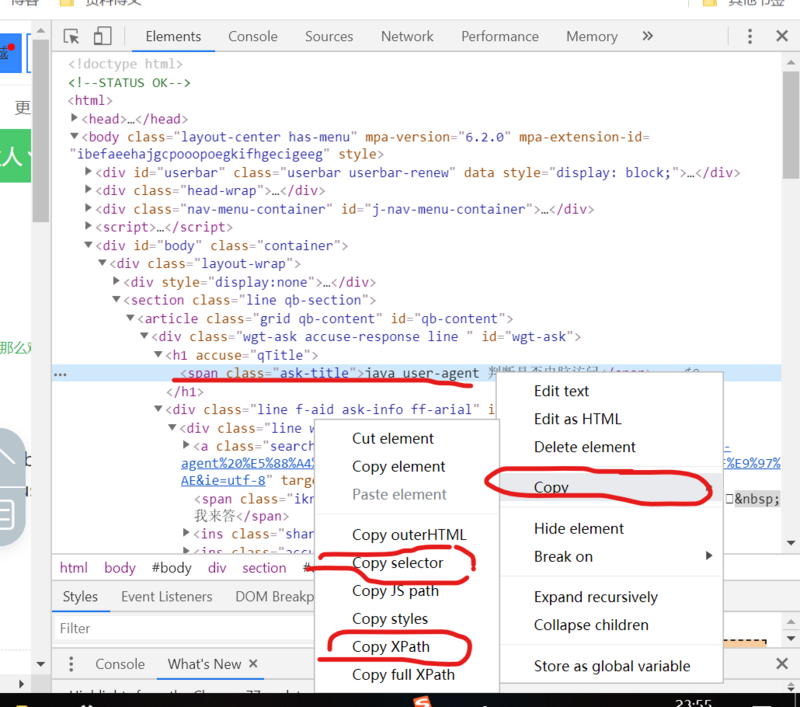Expand the head element in the DOM tree

click(x=73, y=118)
